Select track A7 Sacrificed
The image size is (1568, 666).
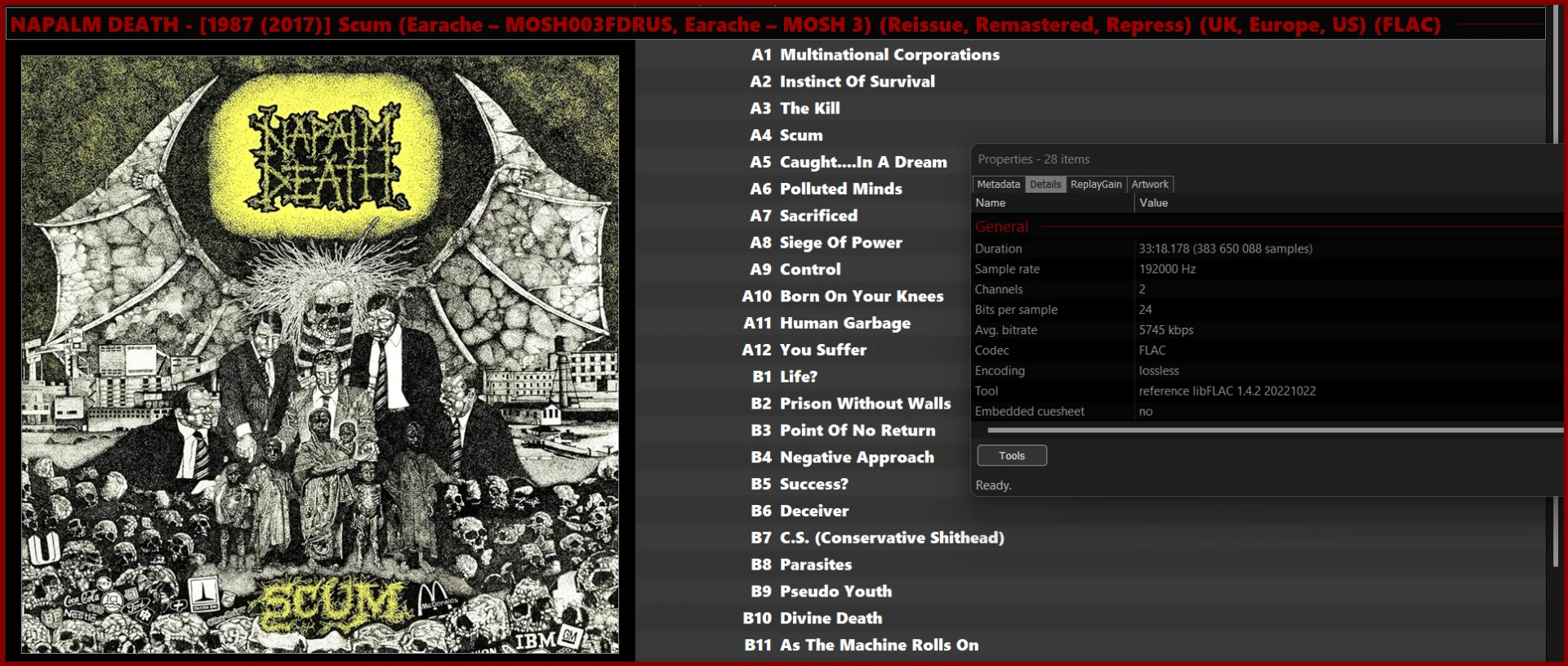pyautogui.click(x=804, y=216)
